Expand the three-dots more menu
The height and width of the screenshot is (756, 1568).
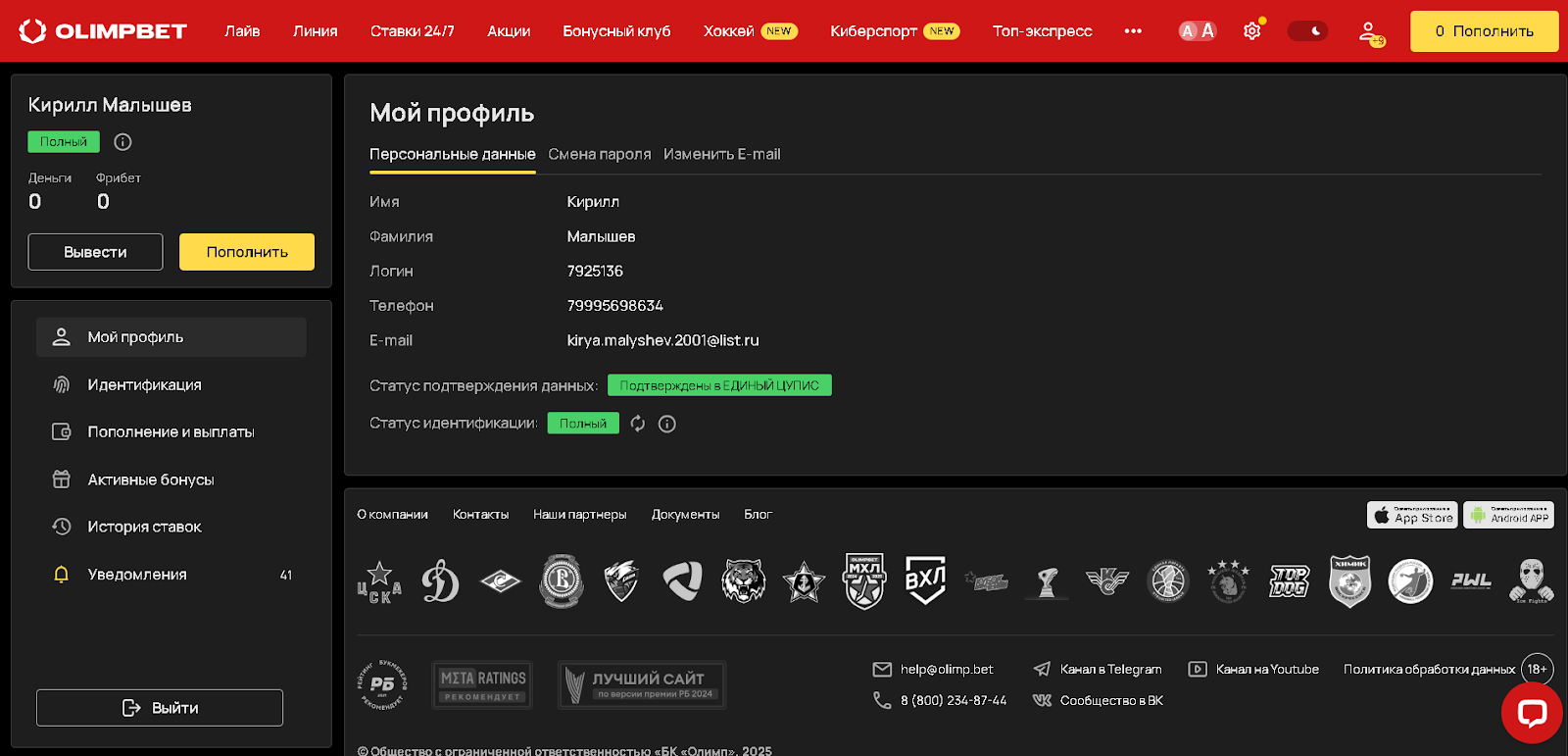click(x=1133, y=31)
